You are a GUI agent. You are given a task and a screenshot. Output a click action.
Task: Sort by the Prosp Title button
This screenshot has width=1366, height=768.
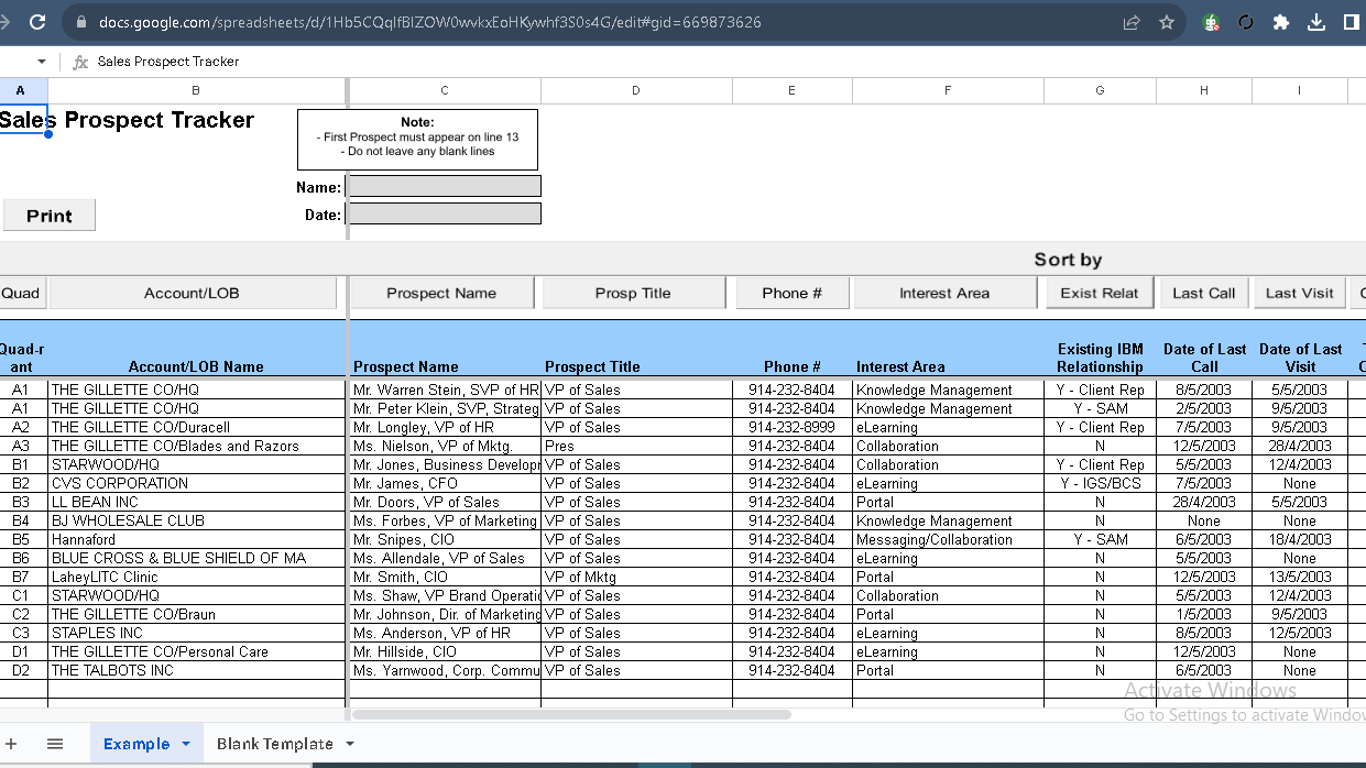(633, 293)
